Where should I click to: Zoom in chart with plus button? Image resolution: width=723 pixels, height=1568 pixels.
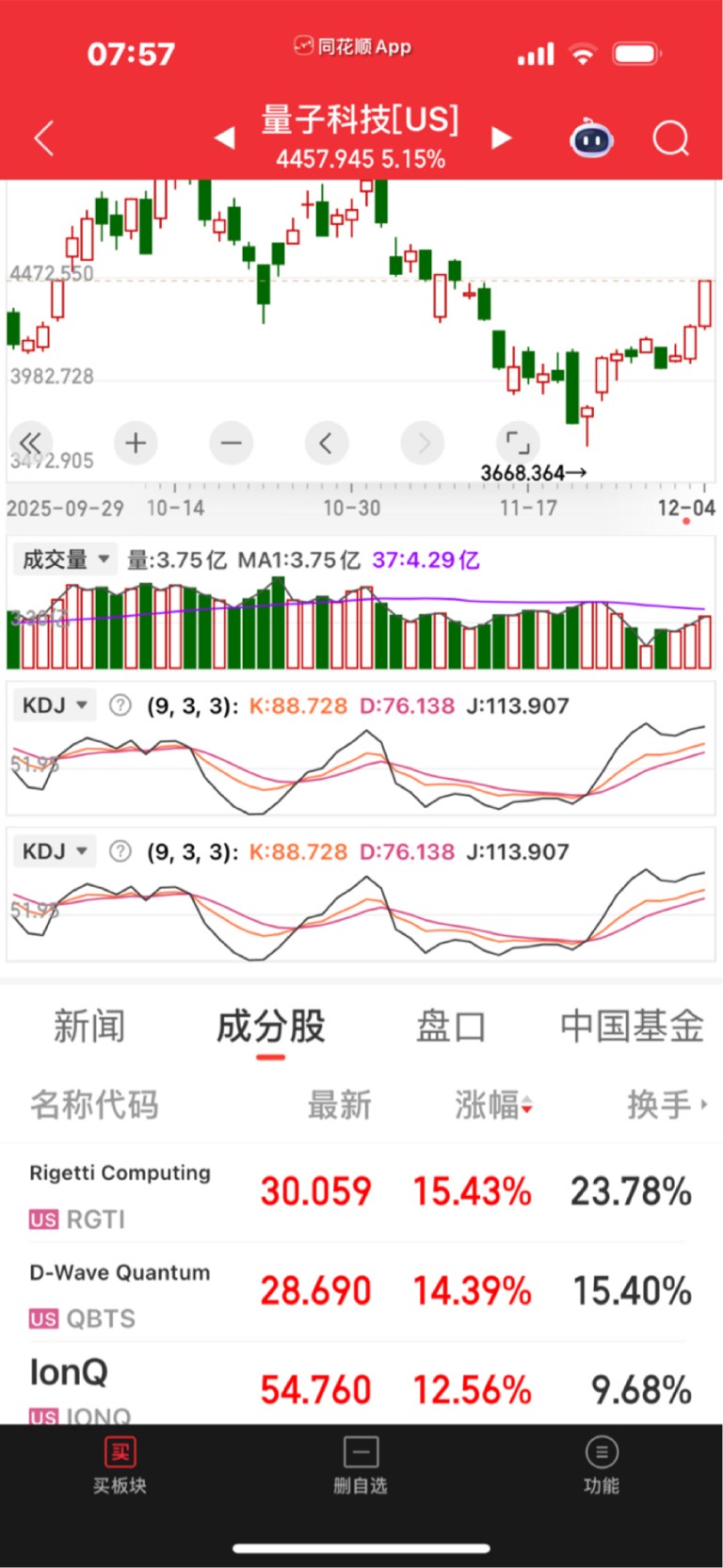click(x=136, y=443)
